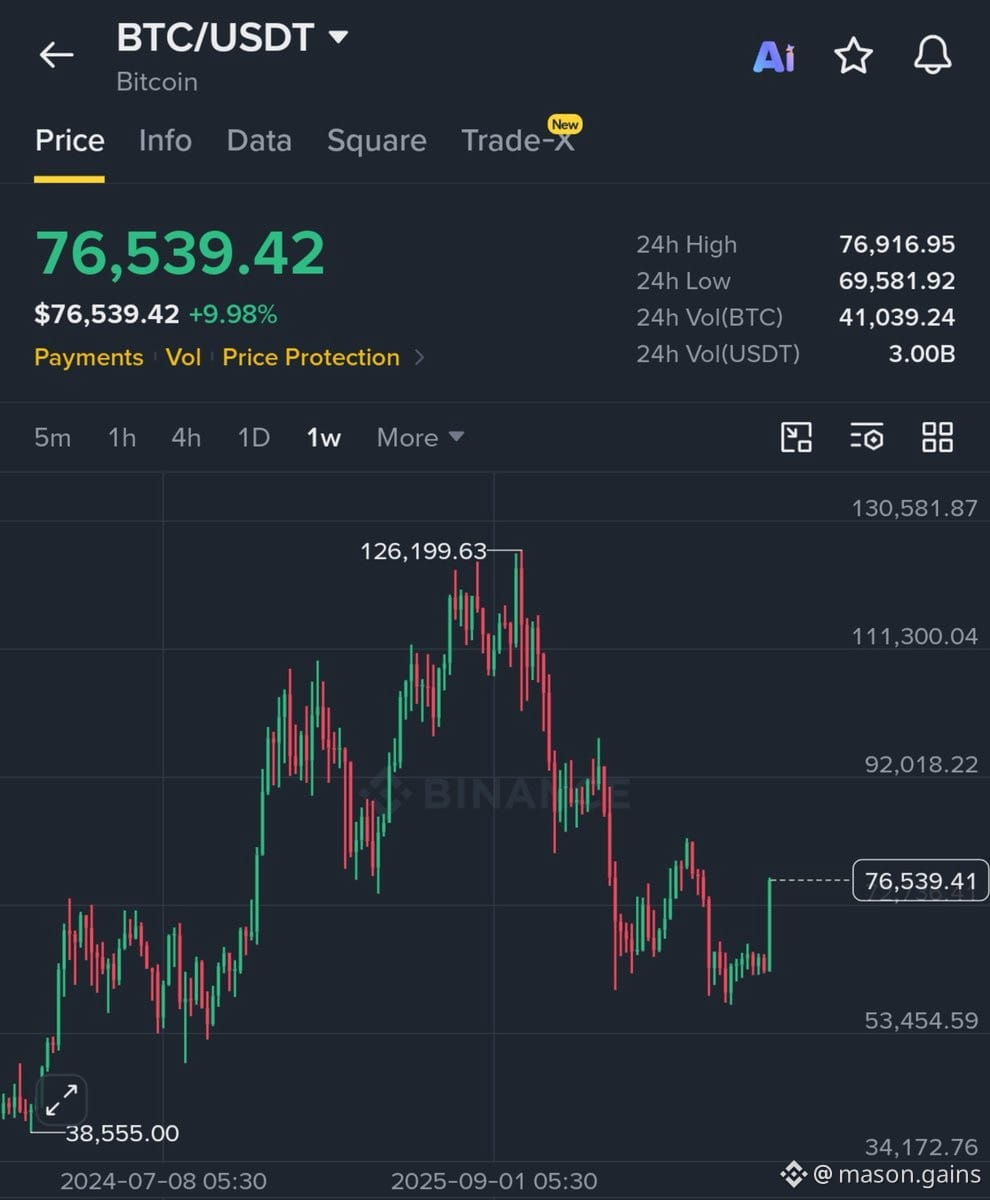Tap the Bitcoin subtitle
Viewport: 990px width, 1200px height.
(157, 81)
